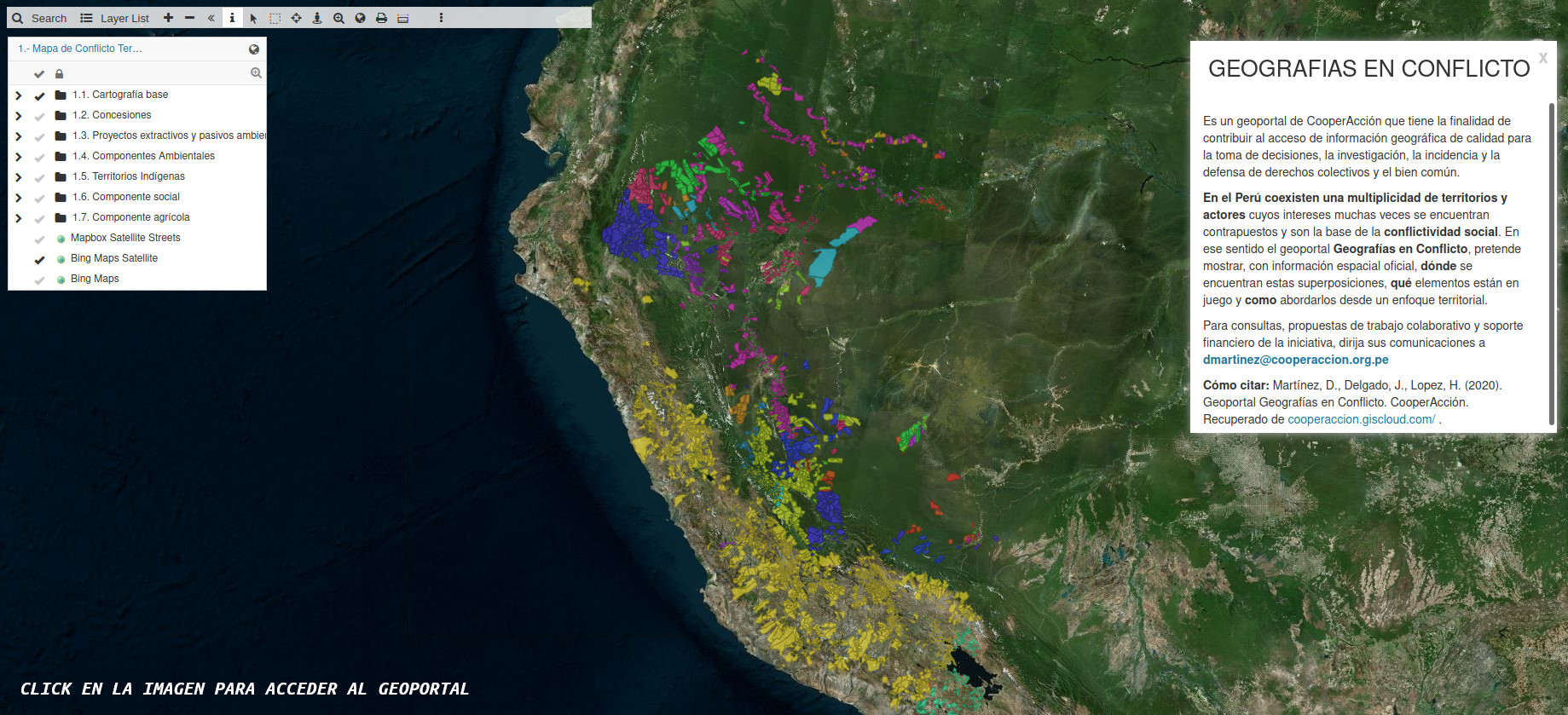Expand the 1.1. Cartografía base folder

pos(19,95)
